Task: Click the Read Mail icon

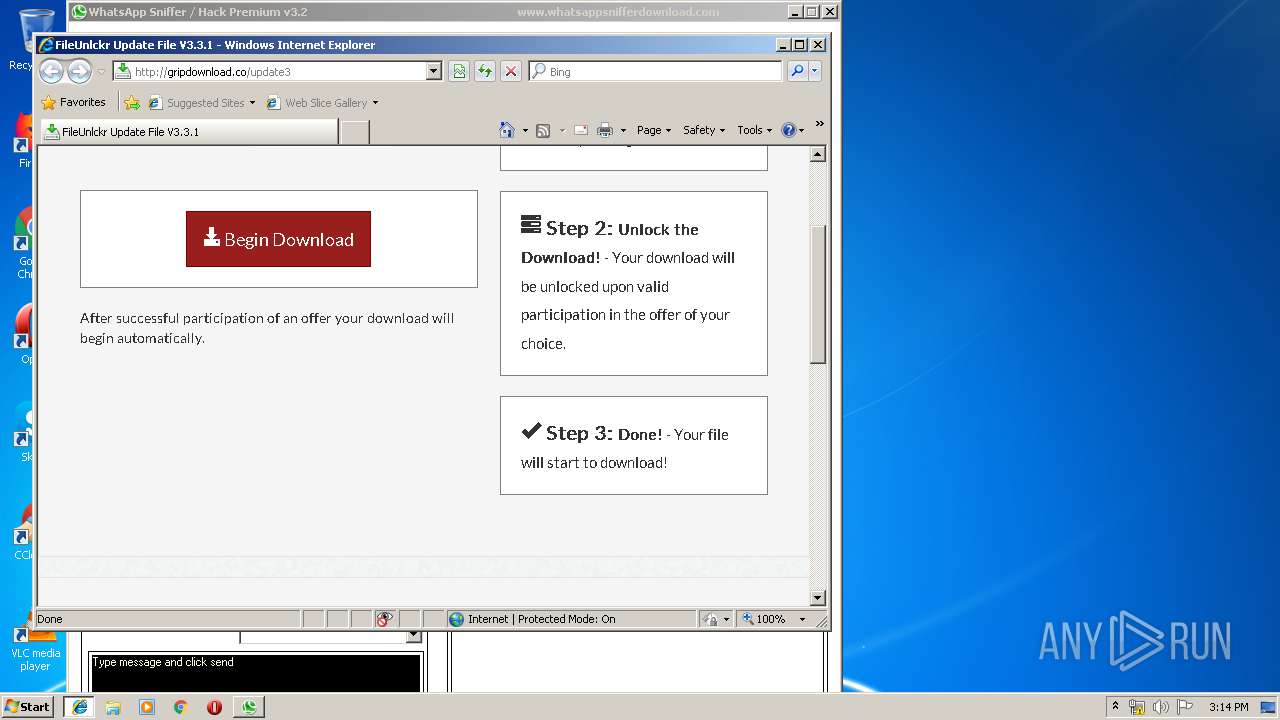Action: point(580,130)
